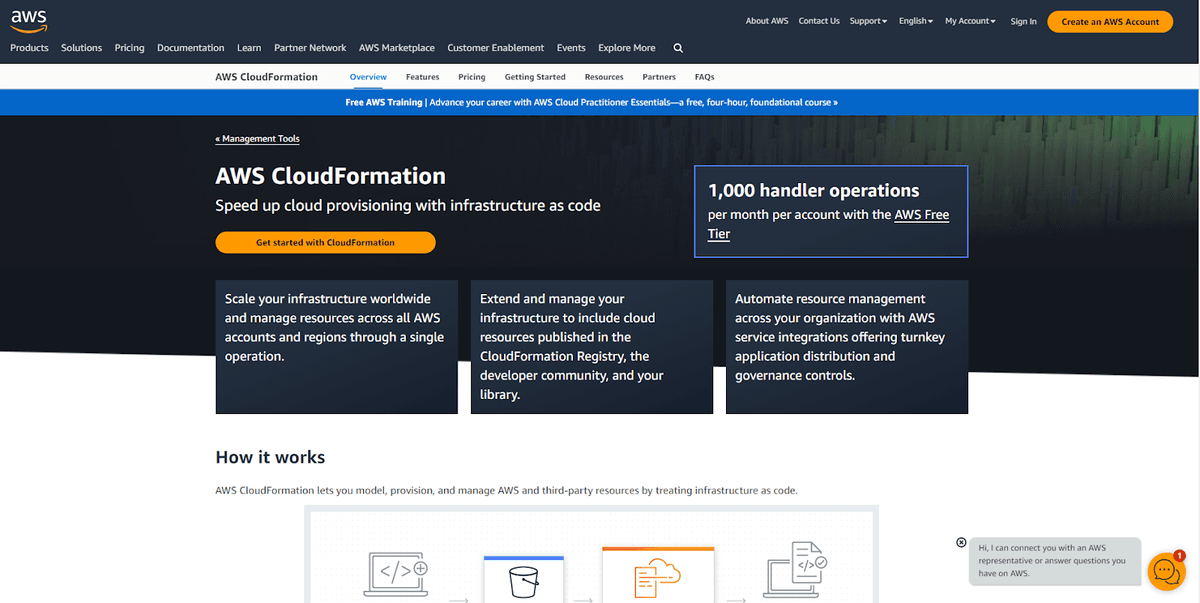Open Customer Enablement menu
Image resolution: width=1200 pixels, height=603 pixels.
click(x=496, y=48)
